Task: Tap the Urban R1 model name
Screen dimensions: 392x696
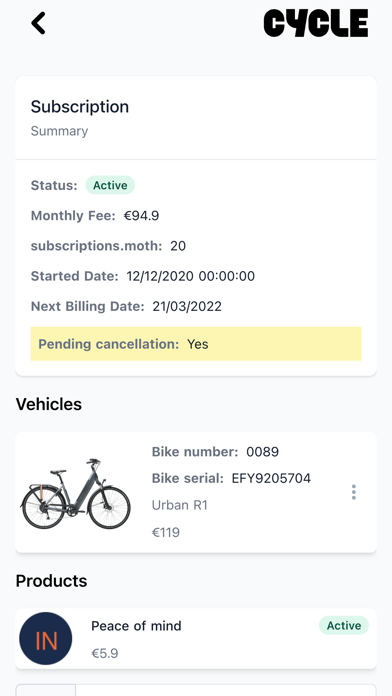Action: point(180,505)
